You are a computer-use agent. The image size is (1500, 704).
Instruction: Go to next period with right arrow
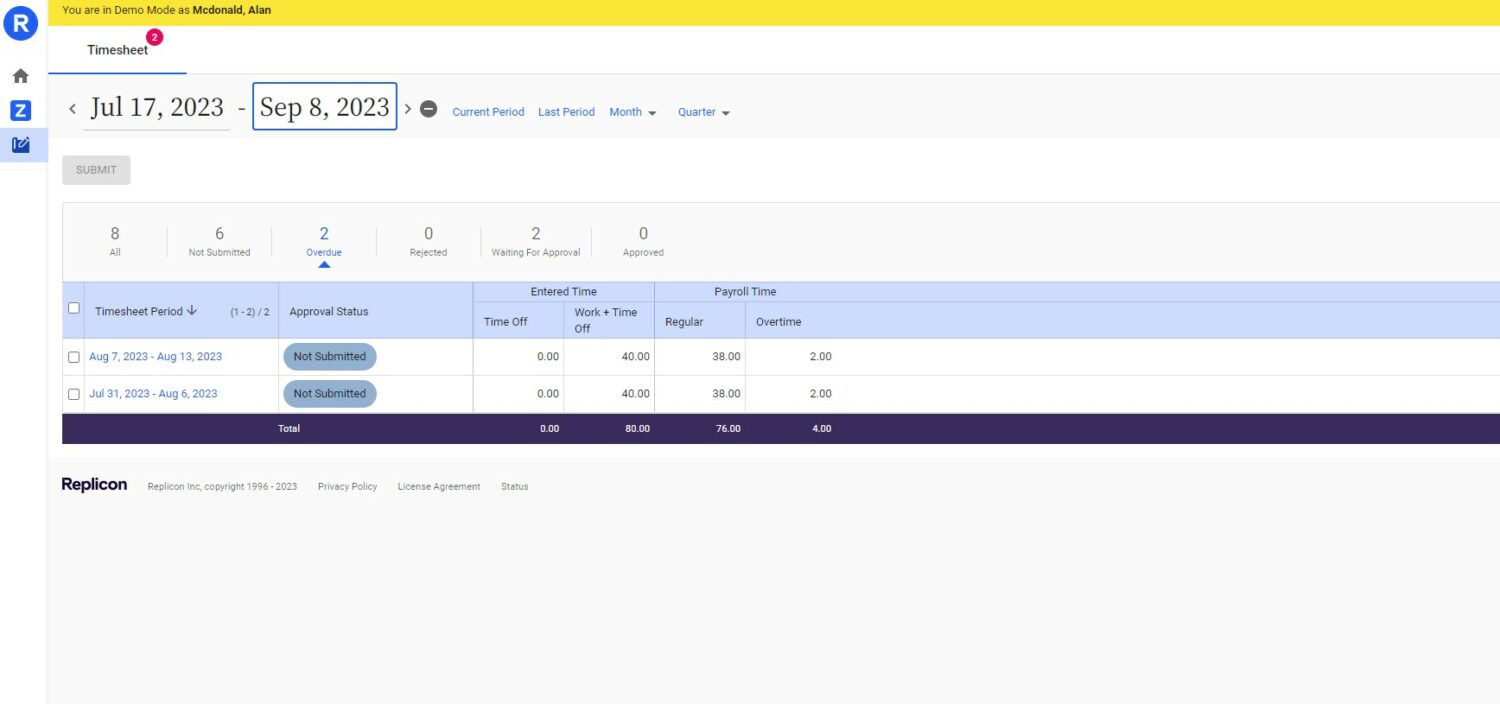click(408, 107)
